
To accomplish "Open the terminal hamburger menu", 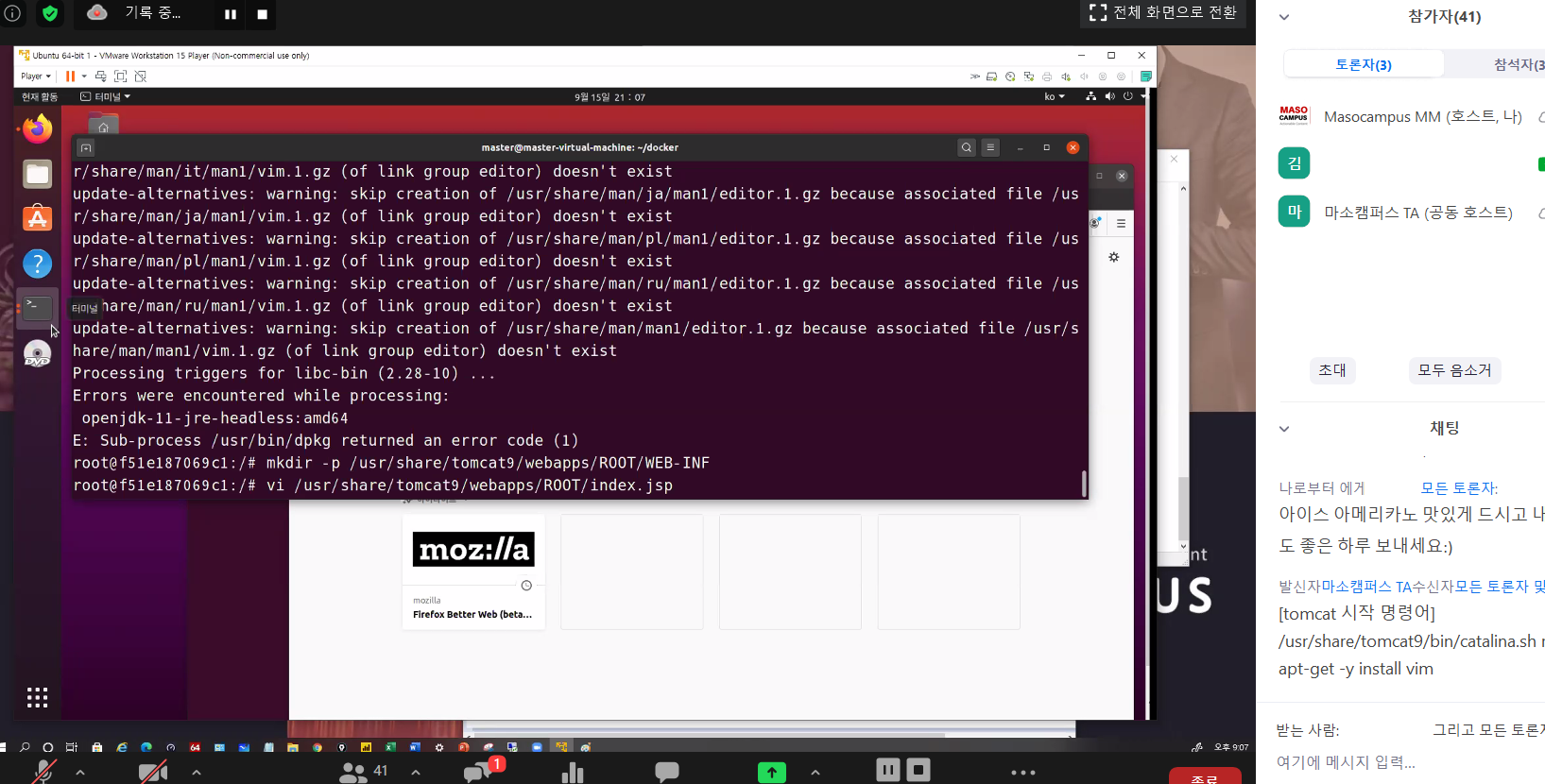I will pyautogui.click(x=990, y=147).
